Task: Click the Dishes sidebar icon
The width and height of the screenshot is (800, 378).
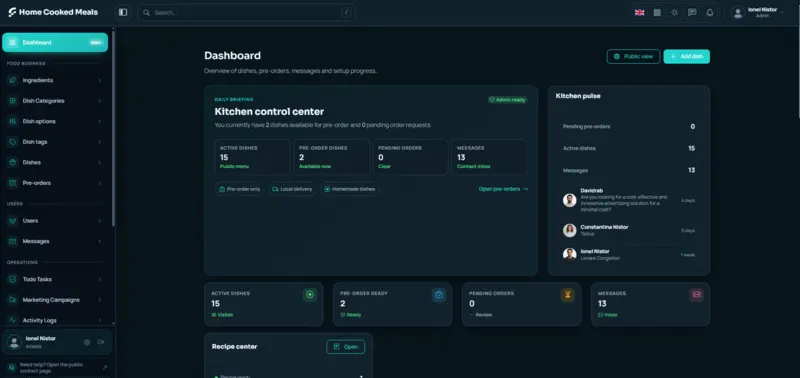Action: [x=13, y=162]
